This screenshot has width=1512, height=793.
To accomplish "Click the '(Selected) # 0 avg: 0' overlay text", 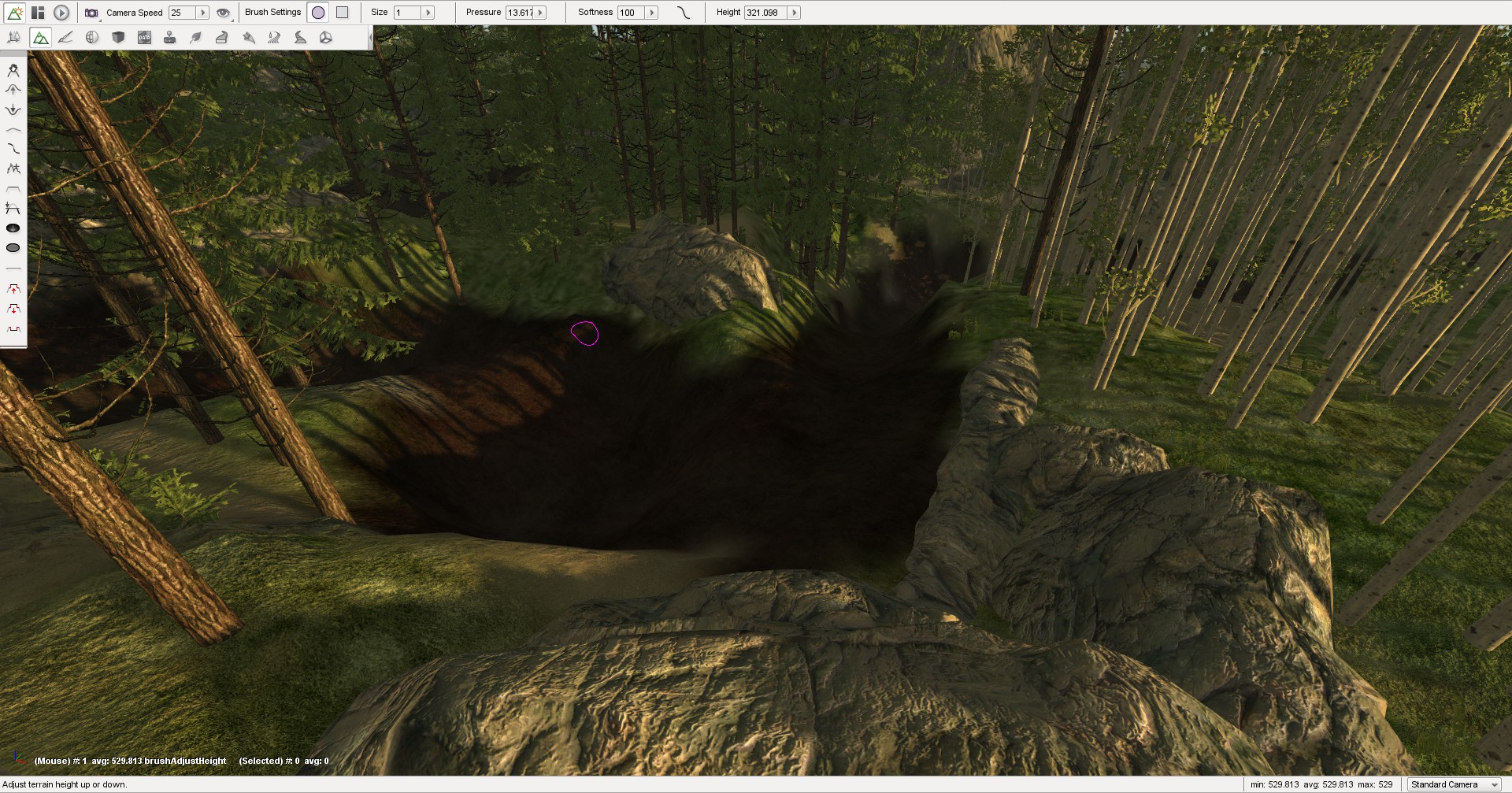I will [x=284, y=761].
